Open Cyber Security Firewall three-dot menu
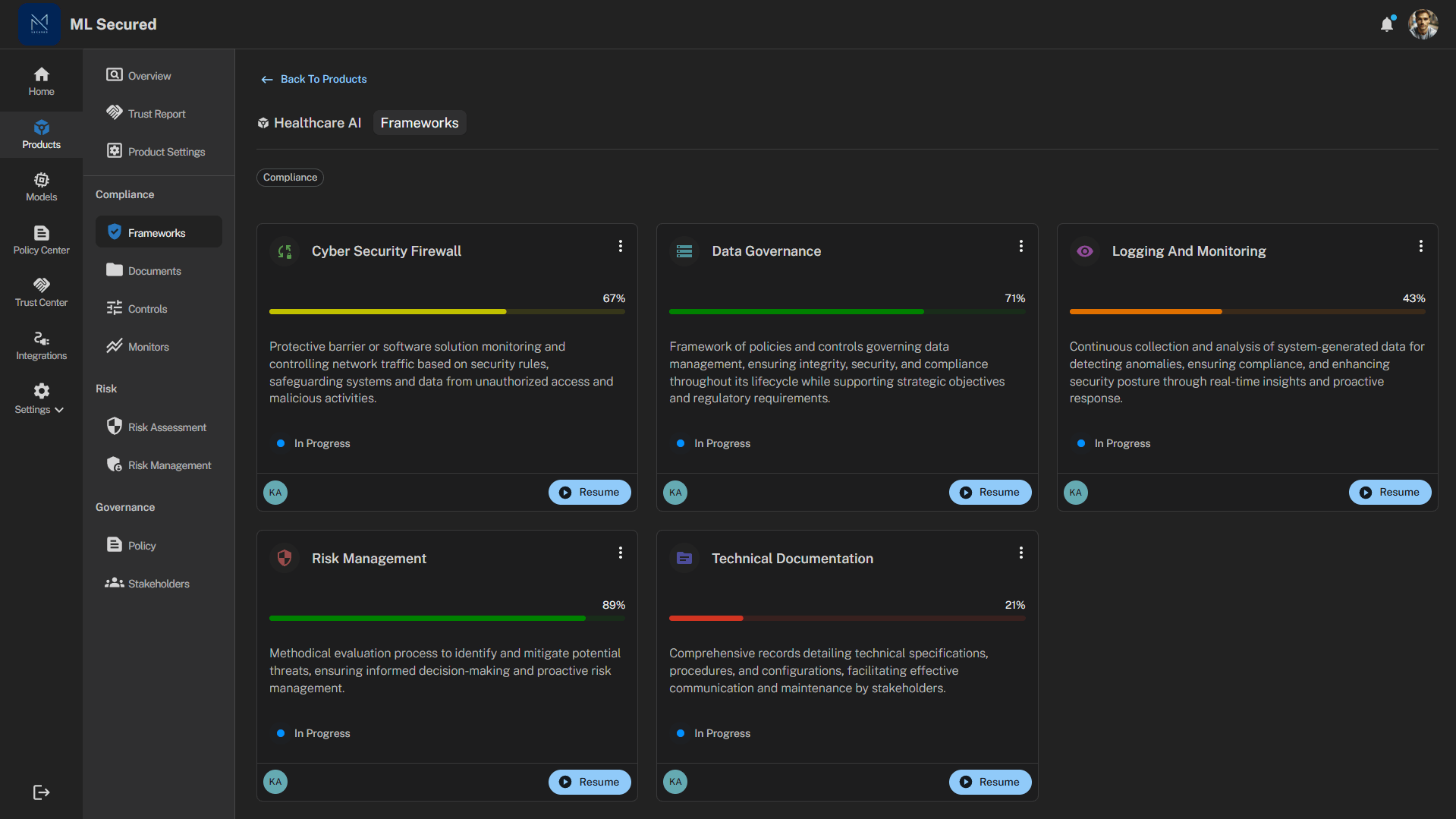The height and width of the screenshot is (819, 1456). coord(621,246)
